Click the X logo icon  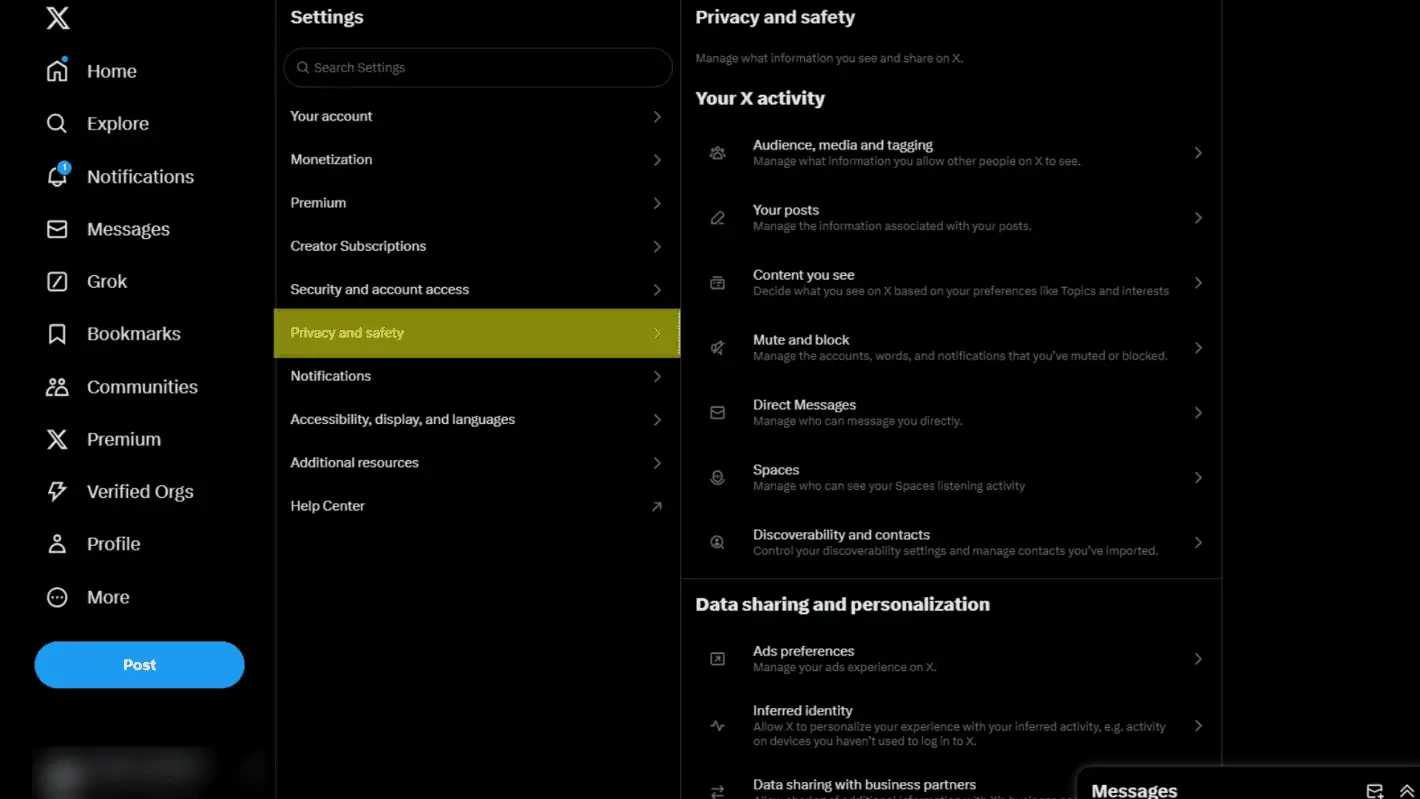pyautogui.click(x=58, y=18)
